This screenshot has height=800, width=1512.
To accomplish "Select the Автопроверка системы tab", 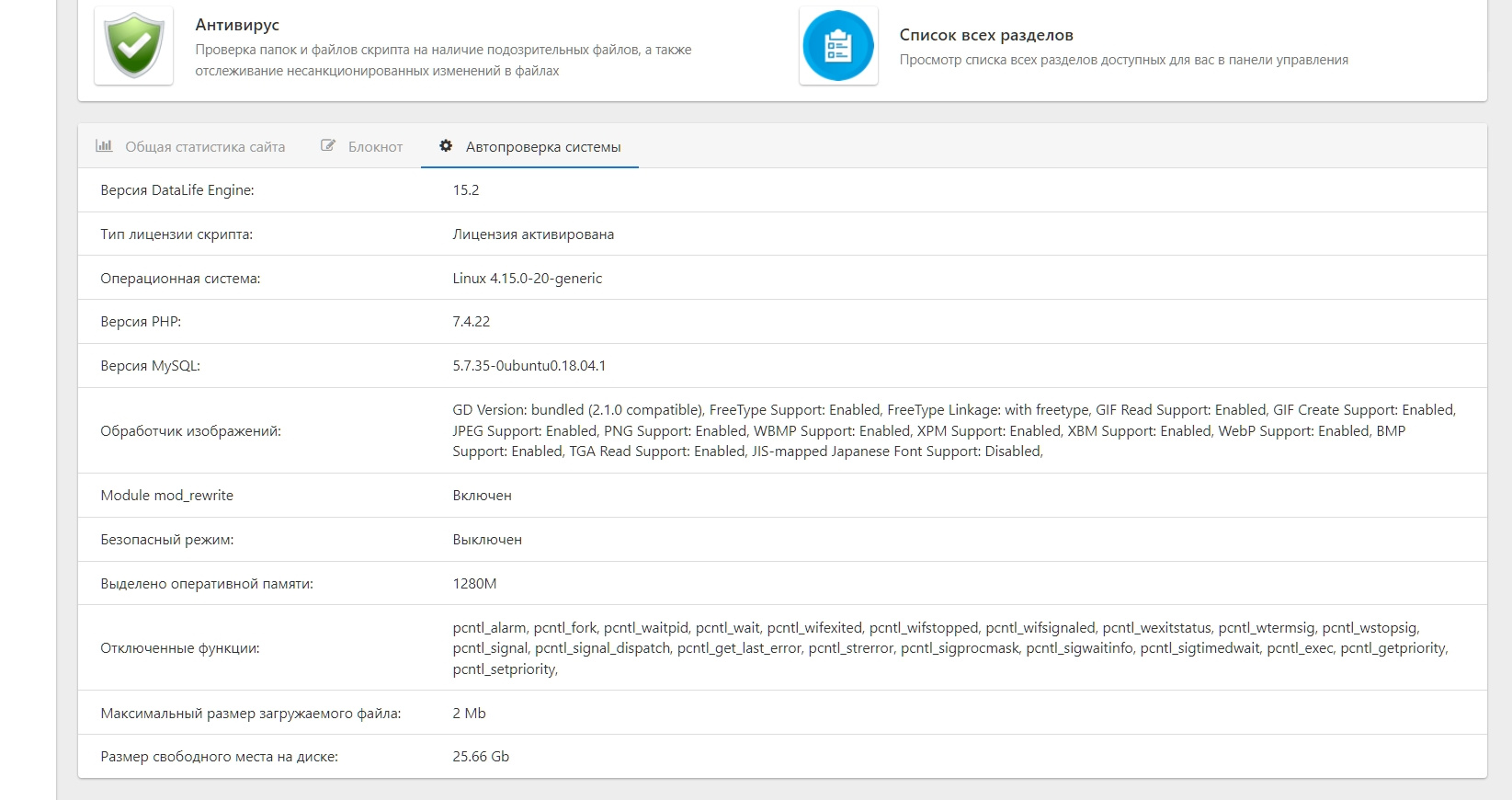I will (542, 147).
